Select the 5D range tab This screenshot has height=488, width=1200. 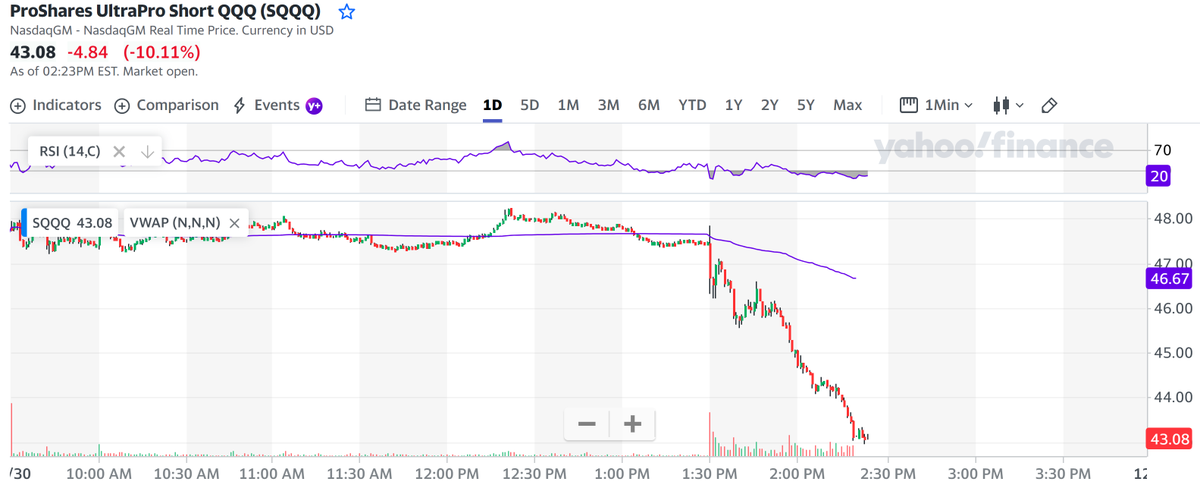(530, 105)
